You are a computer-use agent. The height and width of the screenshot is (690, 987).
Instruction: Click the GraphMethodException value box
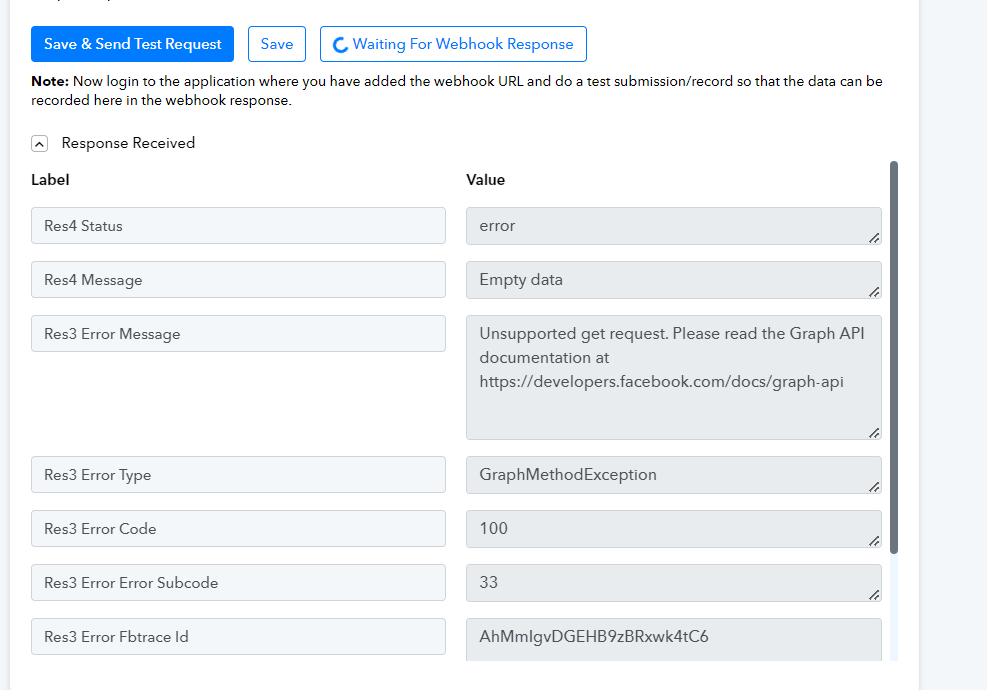[674, 475]
